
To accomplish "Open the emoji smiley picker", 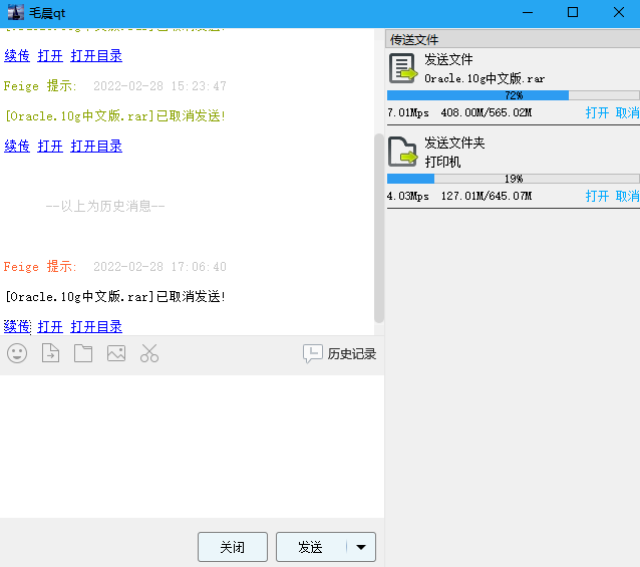I will click(x=17, y=353).
